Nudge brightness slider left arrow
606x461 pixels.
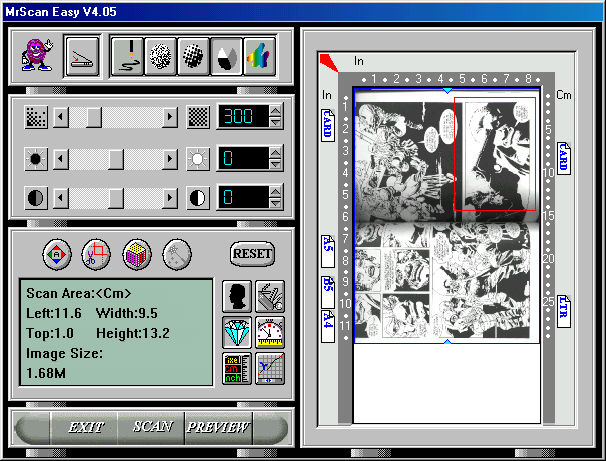coord(61,159)
